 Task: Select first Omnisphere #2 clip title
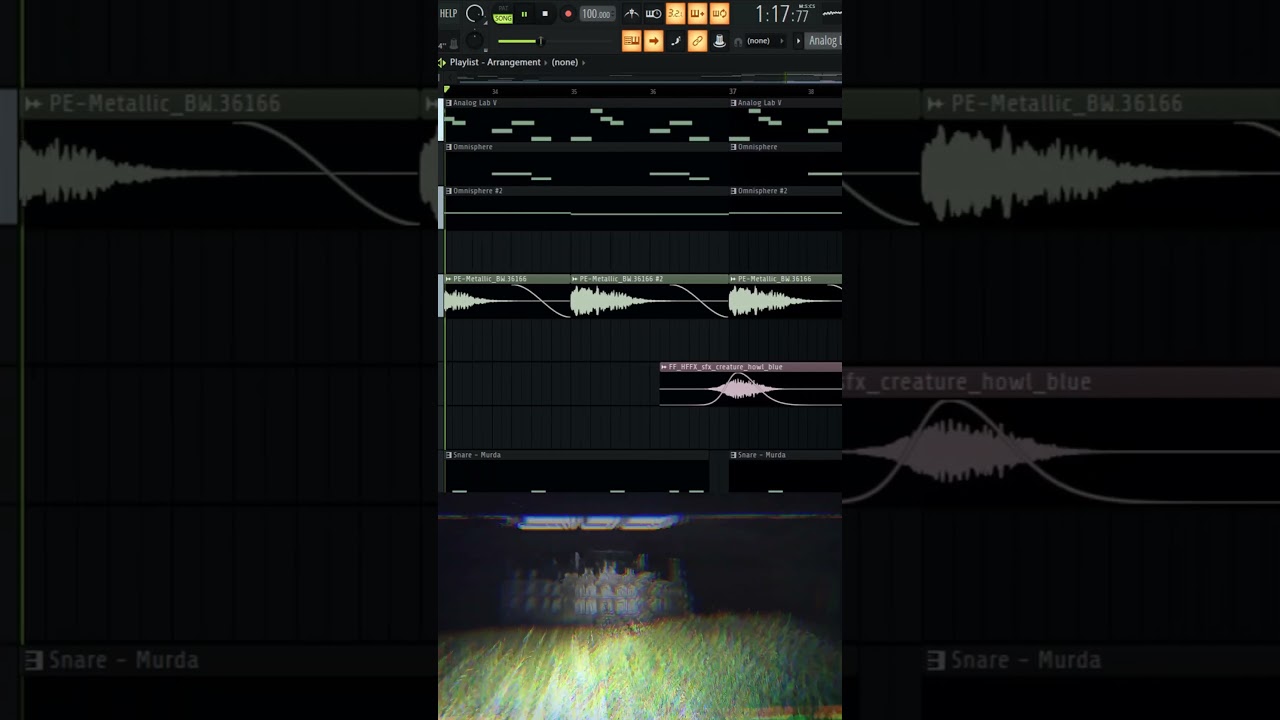(478, 191)
